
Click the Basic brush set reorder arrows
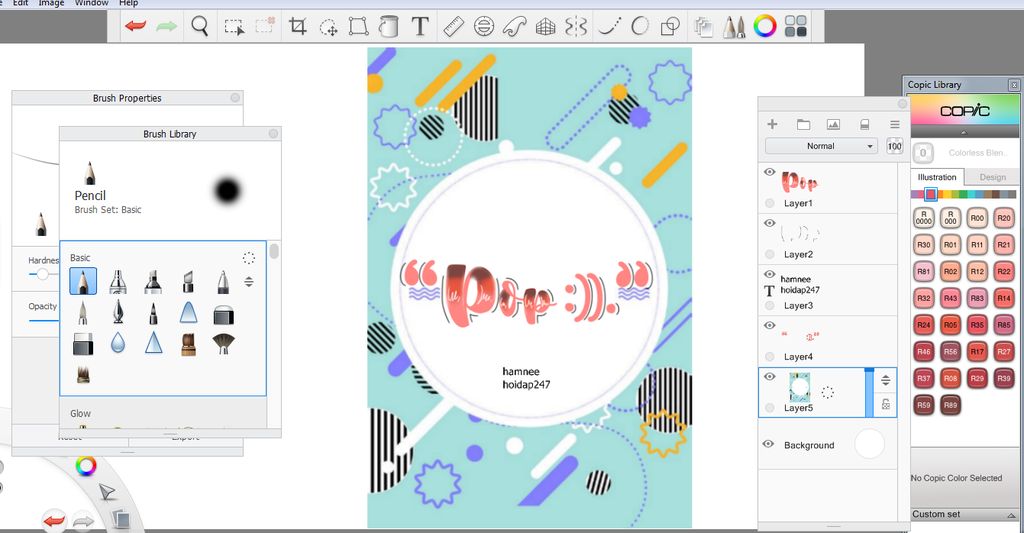tap(249, 282)
